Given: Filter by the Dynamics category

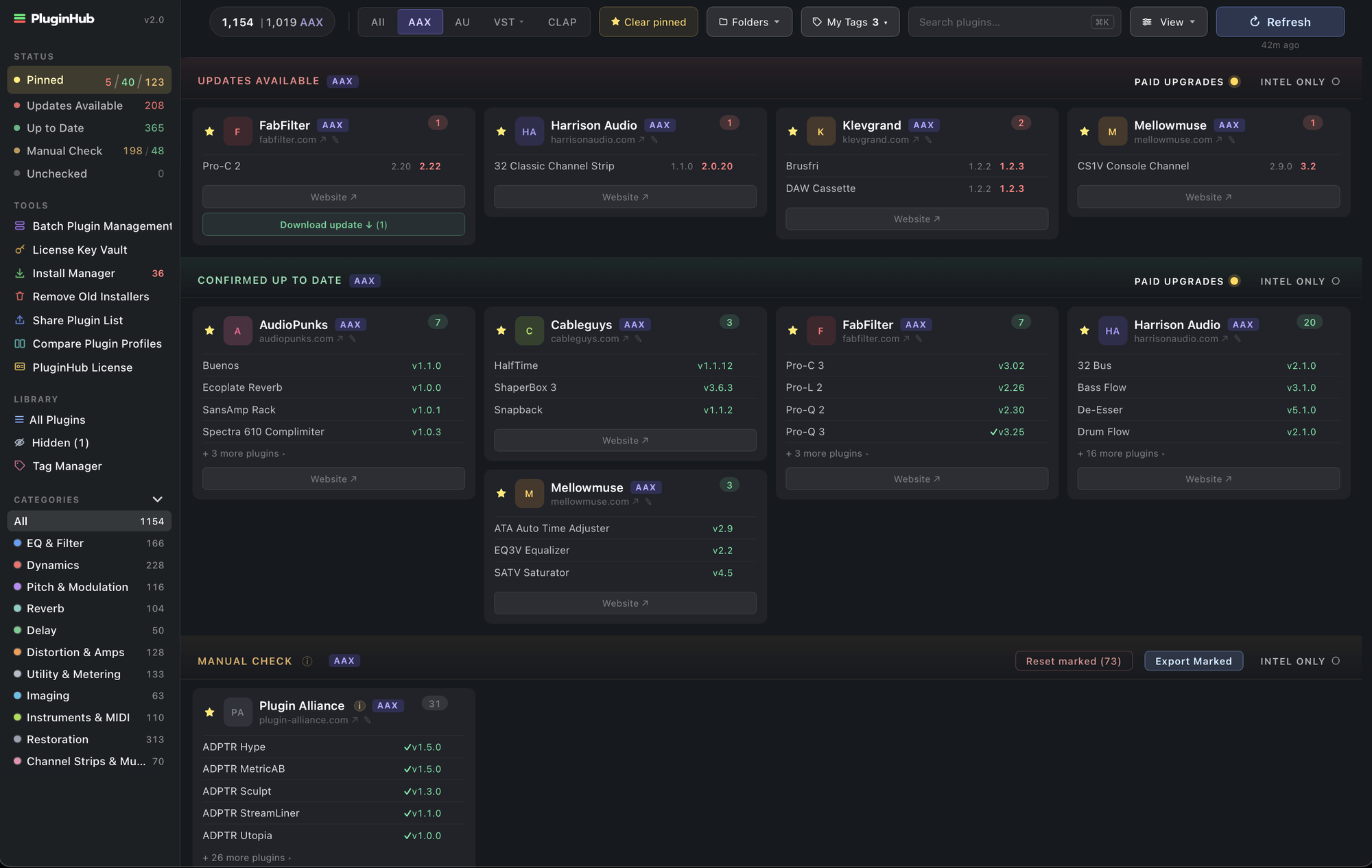Looking at the screenshot, I should pyautogui.click(x=89, y=565).
